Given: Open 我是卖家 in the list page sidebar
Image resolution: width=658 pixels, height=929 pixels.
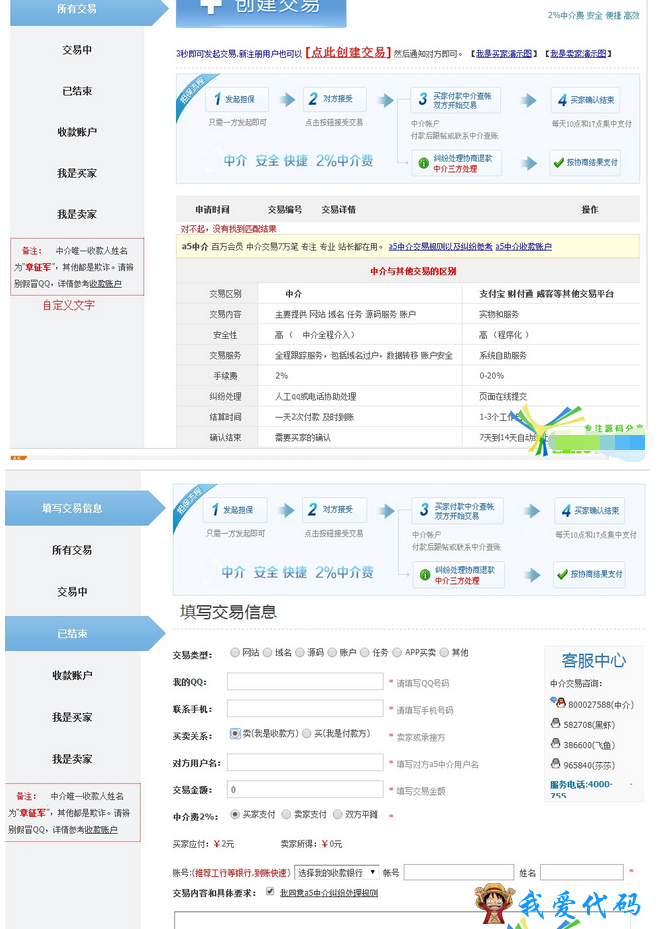Looking at the screenshot, I should click(x=77, y=214).
